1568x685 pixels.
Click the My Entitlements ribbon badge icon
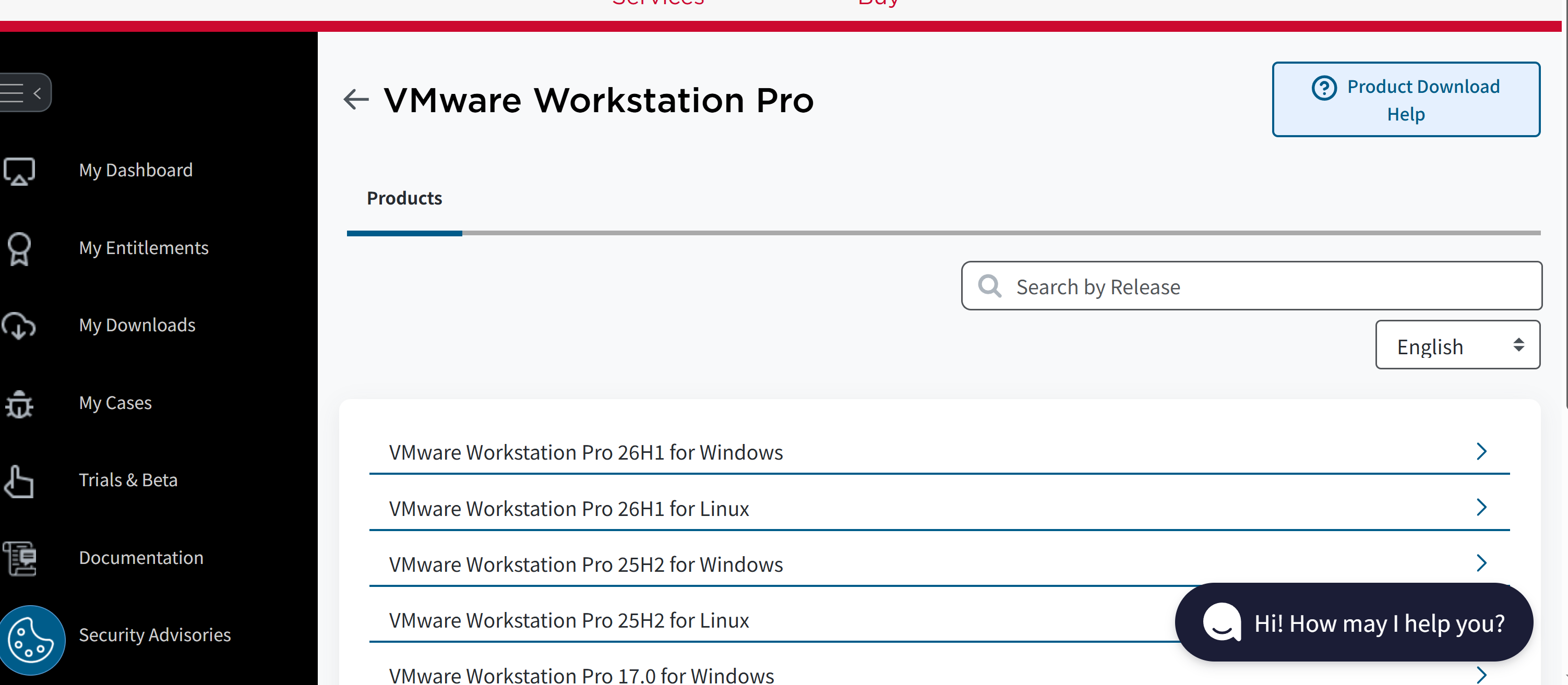click(x=19, y=249)
